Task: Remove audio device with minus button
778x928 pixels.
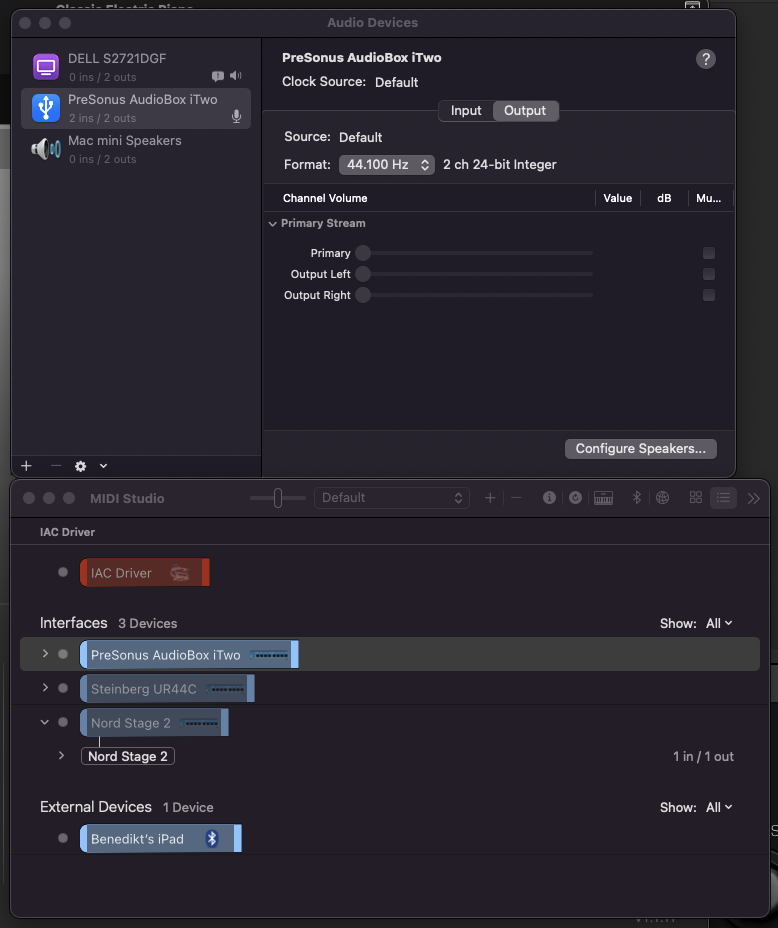Action: [x=56, y=466]
